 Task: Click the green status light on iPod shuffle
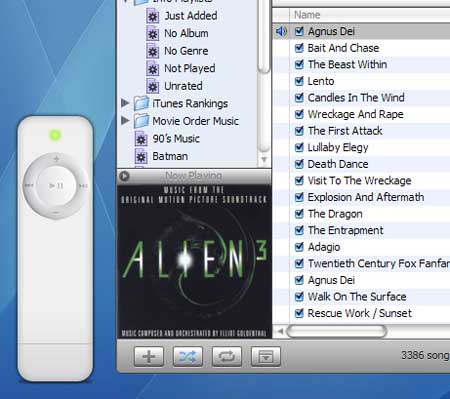(x=55, y=135)
